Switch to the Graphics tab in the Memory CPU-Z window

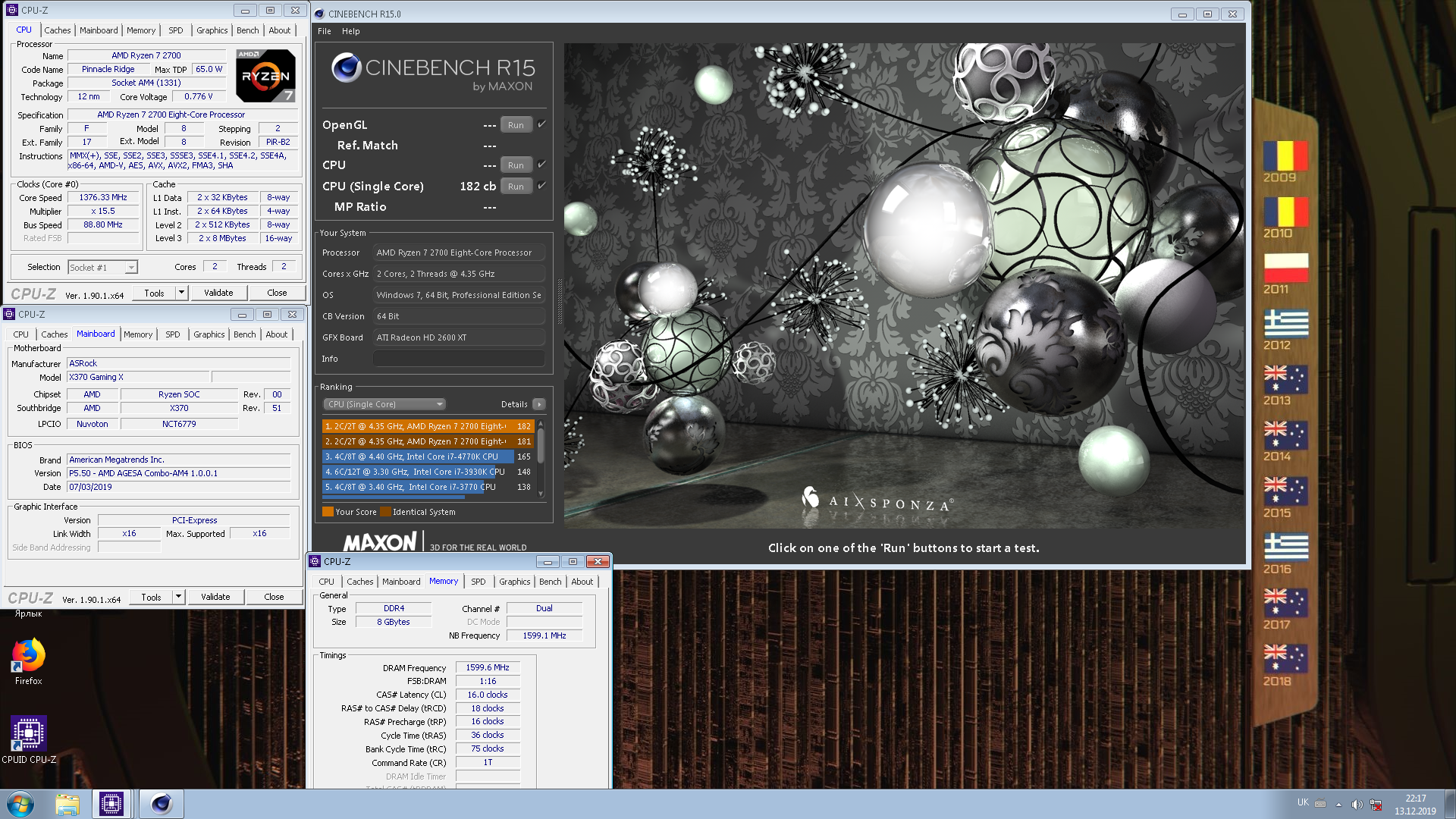[515, 582]
